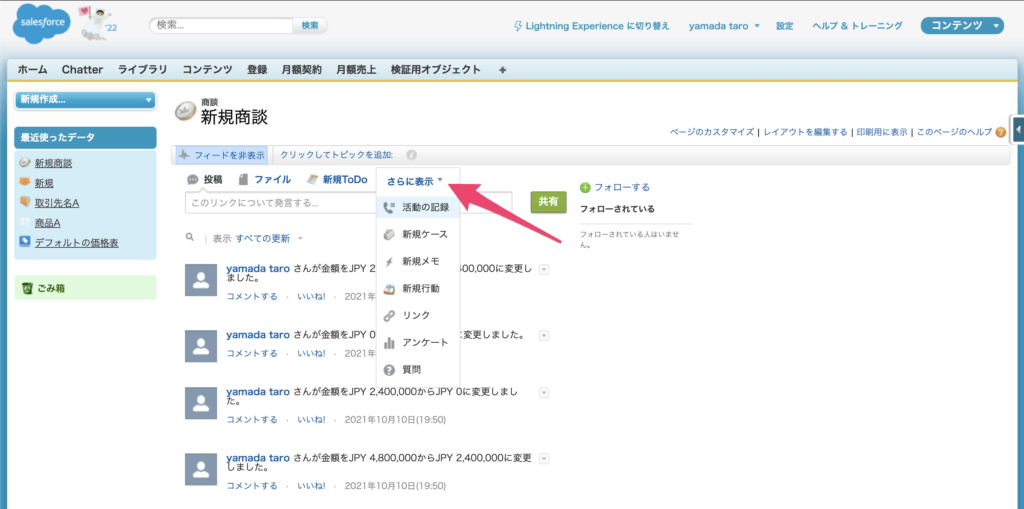Collapse the さらに表示 dropdown
Image resolution: width=1024 pixels, height=509 pixels.
pyautogui.click(x=415, y=181)
